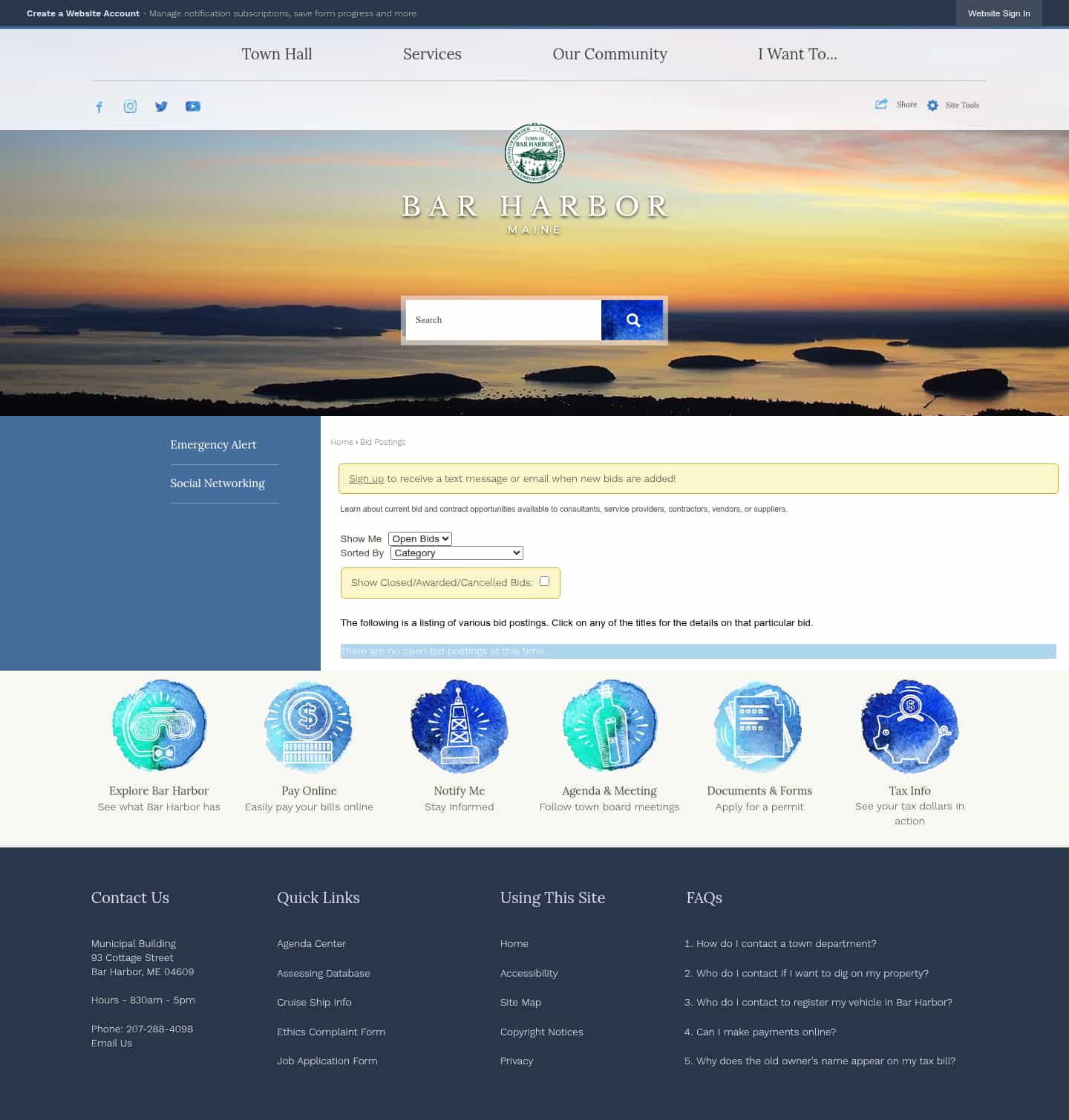This screenshot has height=1120, width=1069.
Task: Click the footer Site Map link
Action: [520, 1002]
